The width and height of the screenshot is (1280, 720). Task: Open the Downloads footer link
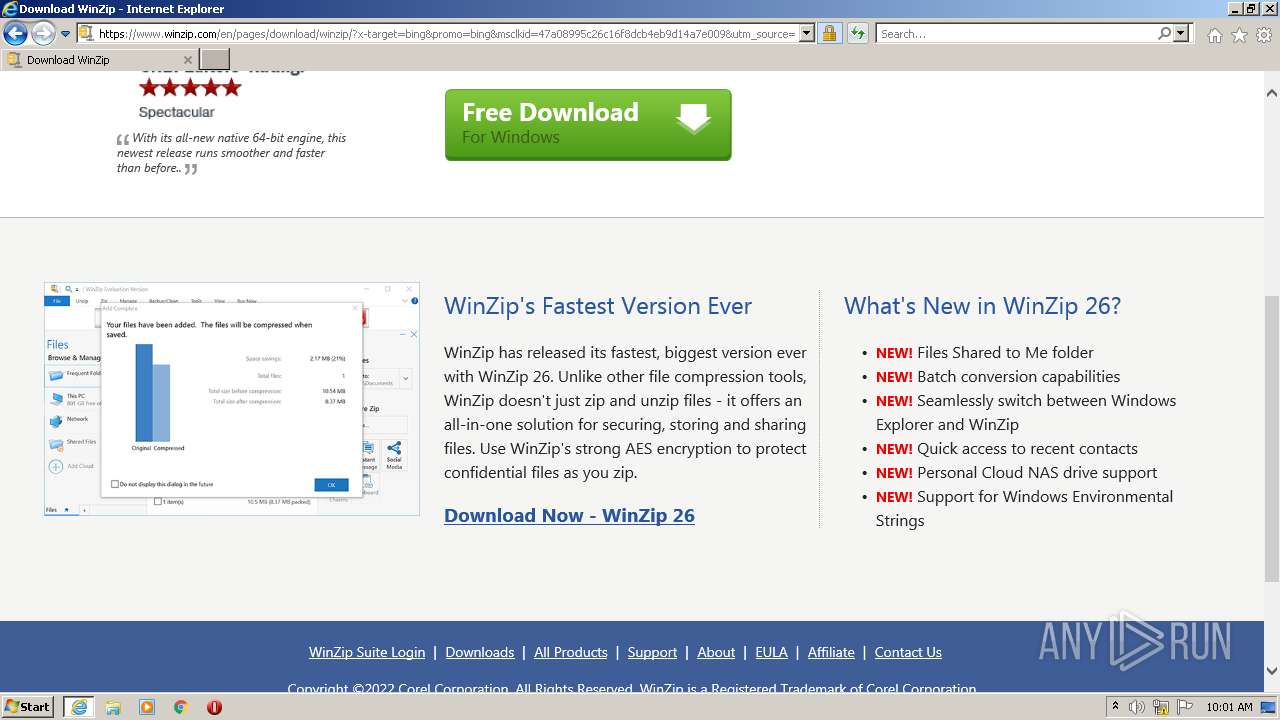tap(480, 652)
